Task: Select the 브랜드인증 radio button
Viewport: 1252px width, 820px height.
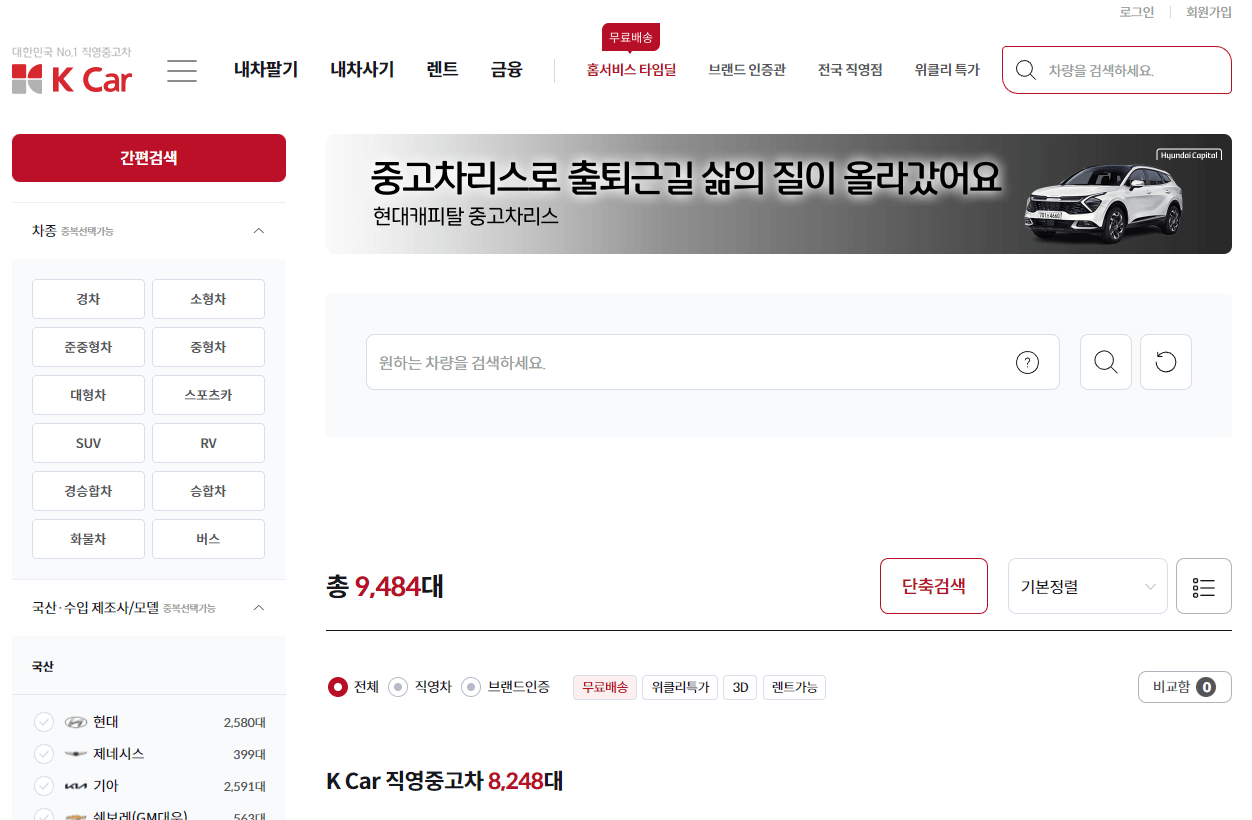Action: click(471, 687)
